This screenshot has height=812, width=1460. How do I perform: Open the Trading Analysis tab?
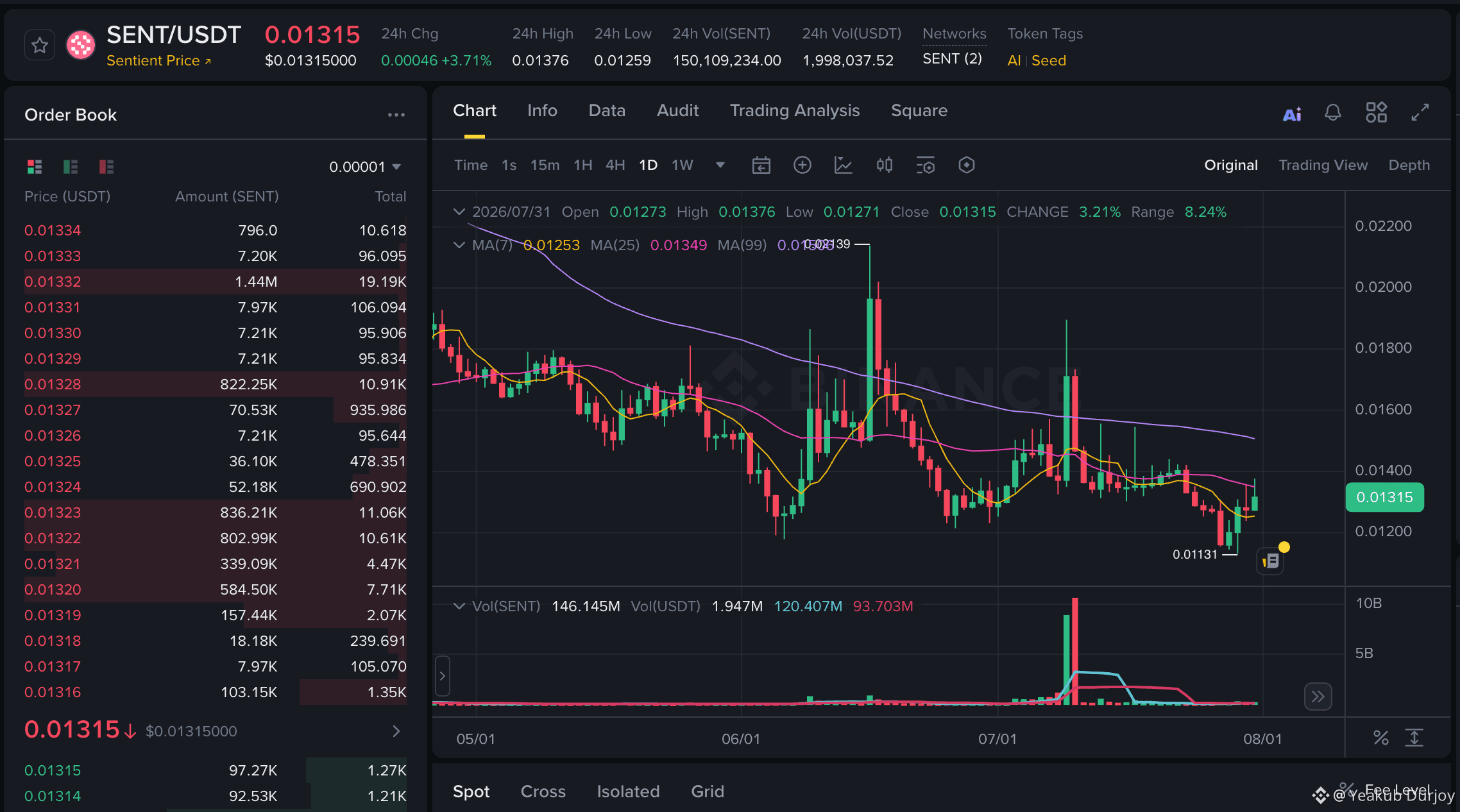point(795,110)
